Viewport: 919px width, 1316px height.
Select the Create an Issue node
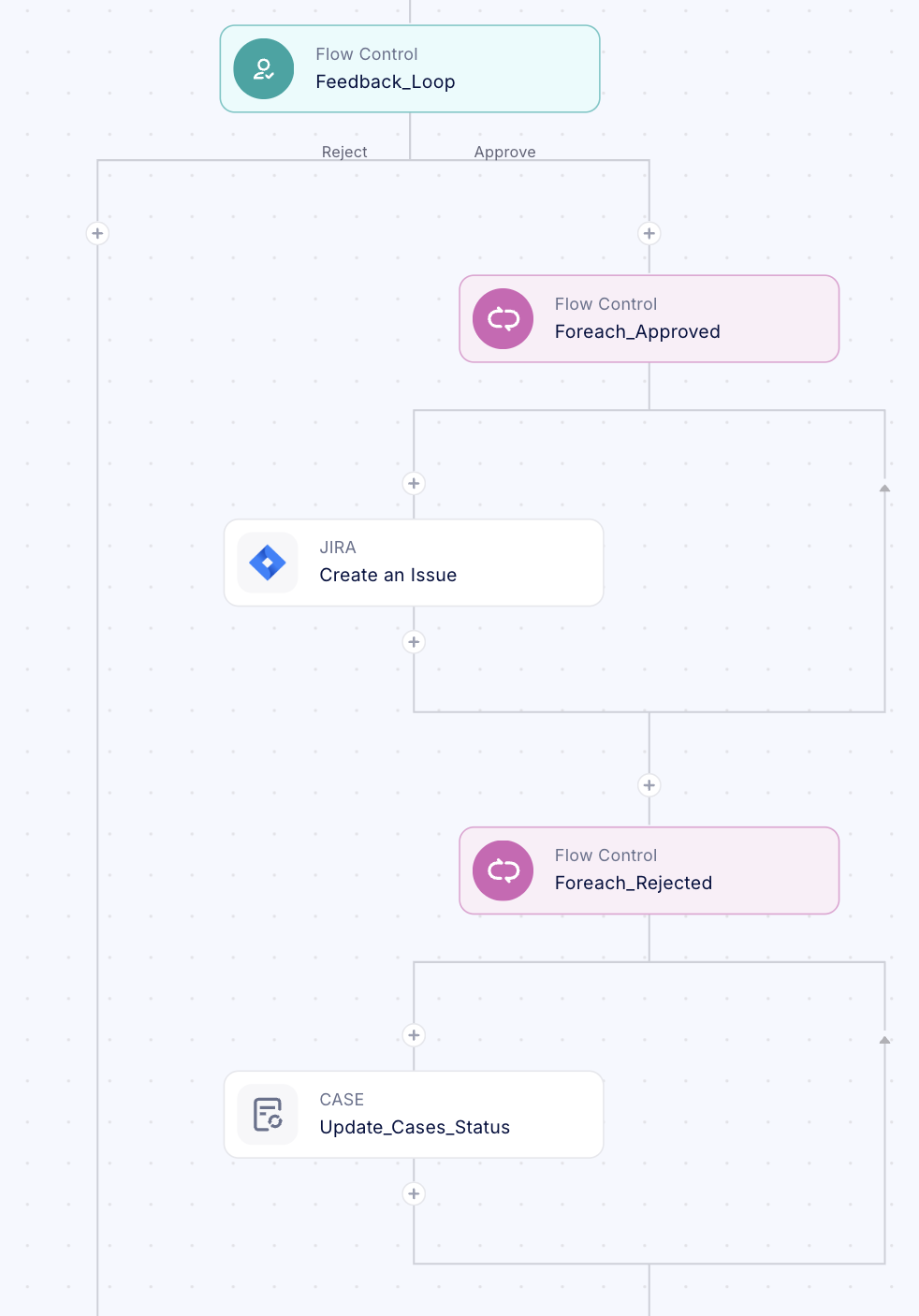pos(414,563)
